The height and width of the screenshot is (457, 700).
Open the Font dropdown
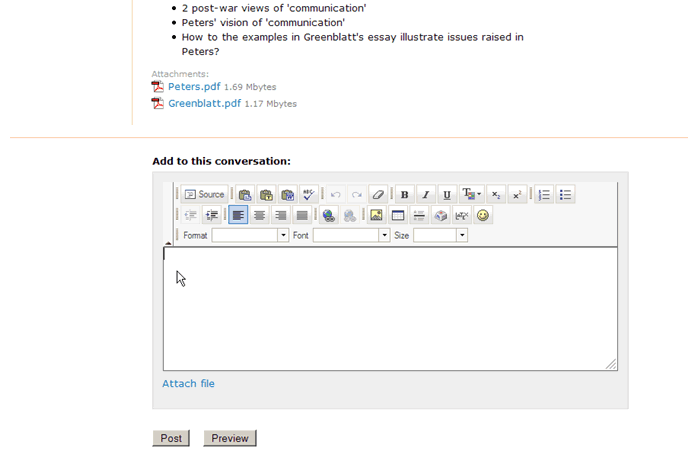pyautogui.click(x=351, y=235)
